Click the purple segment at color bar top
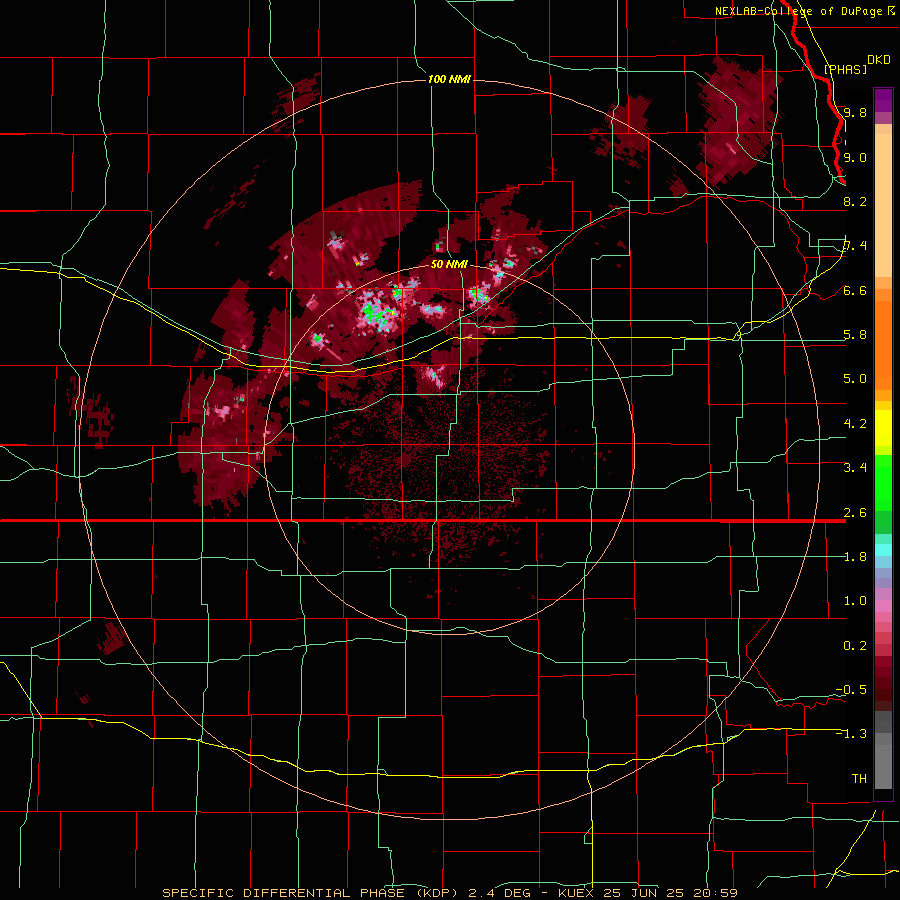This screenshot has width=900, height=900. pyautogui.click(x=883, y=100)
